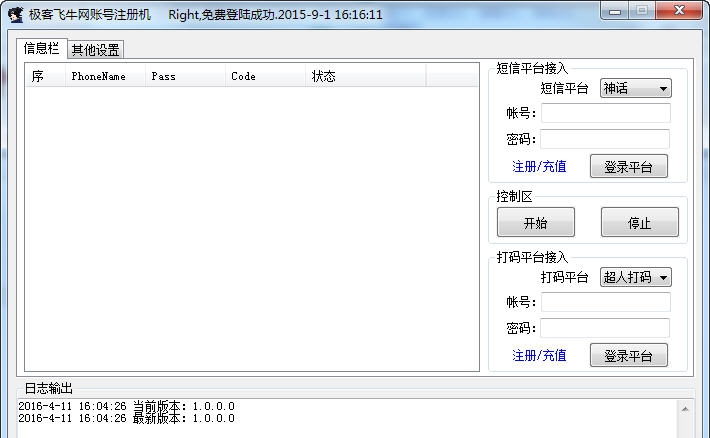This screenshot has height=438, width=710.
Task: Focus the SMS platform 密码 input field
Action: pos(605,139)
